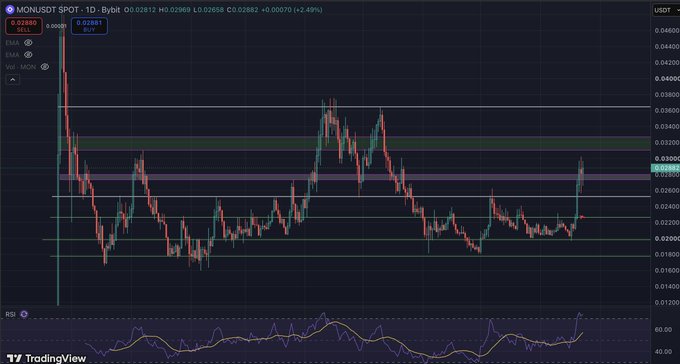Click the RSI indicator settings icon
The image size is (680, 364).
click(x=24, y=314)
